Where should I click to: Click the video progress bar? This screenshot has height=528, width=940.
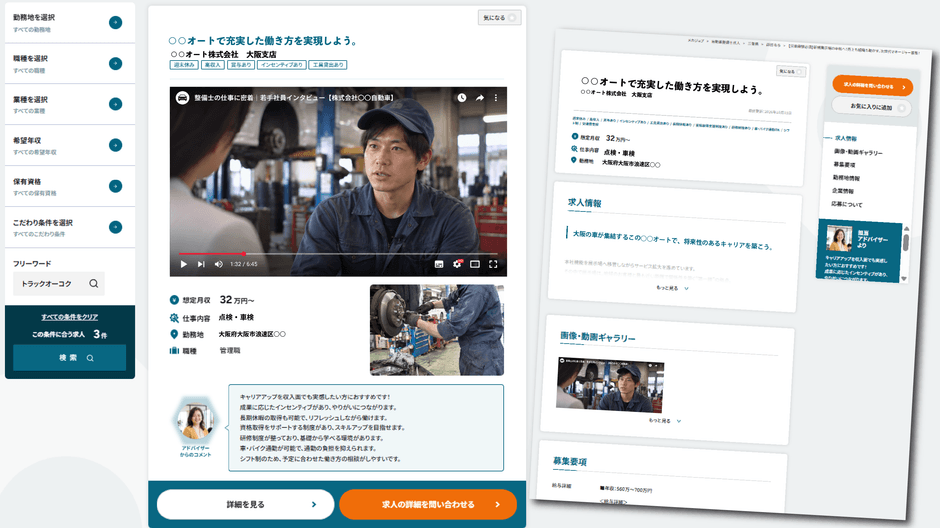(x=338, y=254)
